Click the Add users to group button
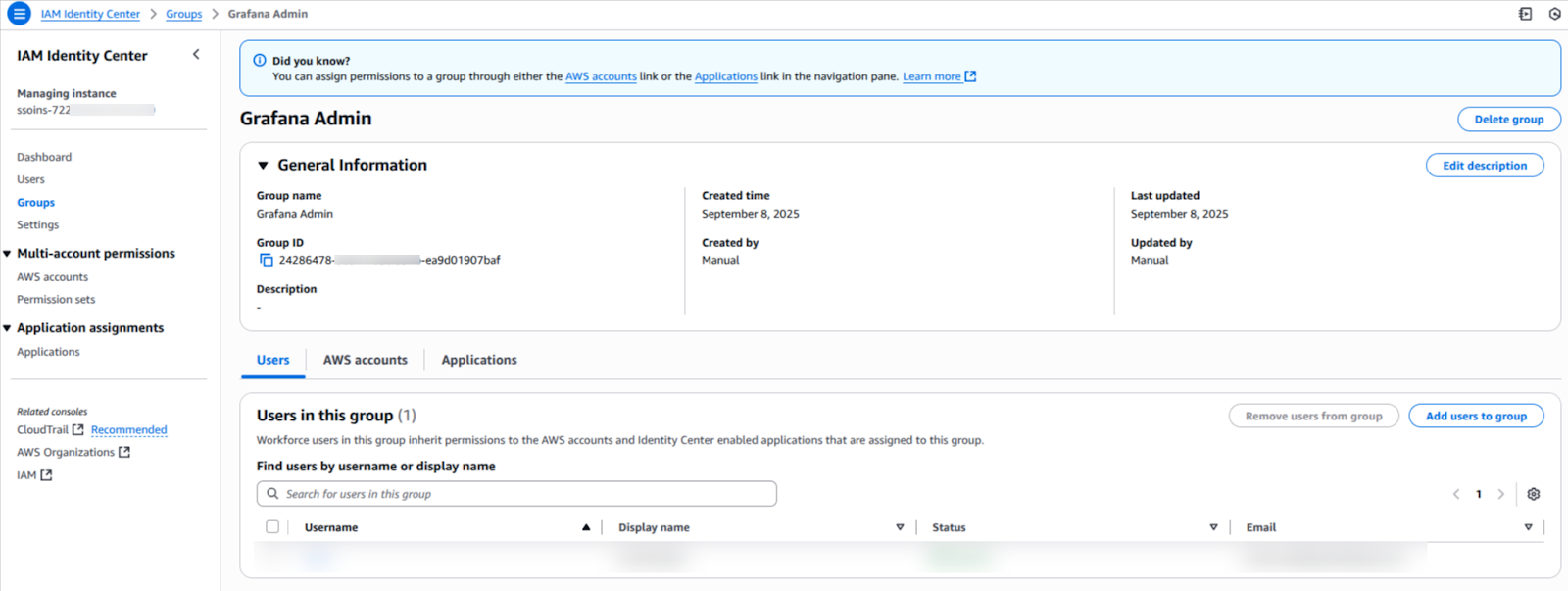 pyautogui.click(x=1475, y=417)
